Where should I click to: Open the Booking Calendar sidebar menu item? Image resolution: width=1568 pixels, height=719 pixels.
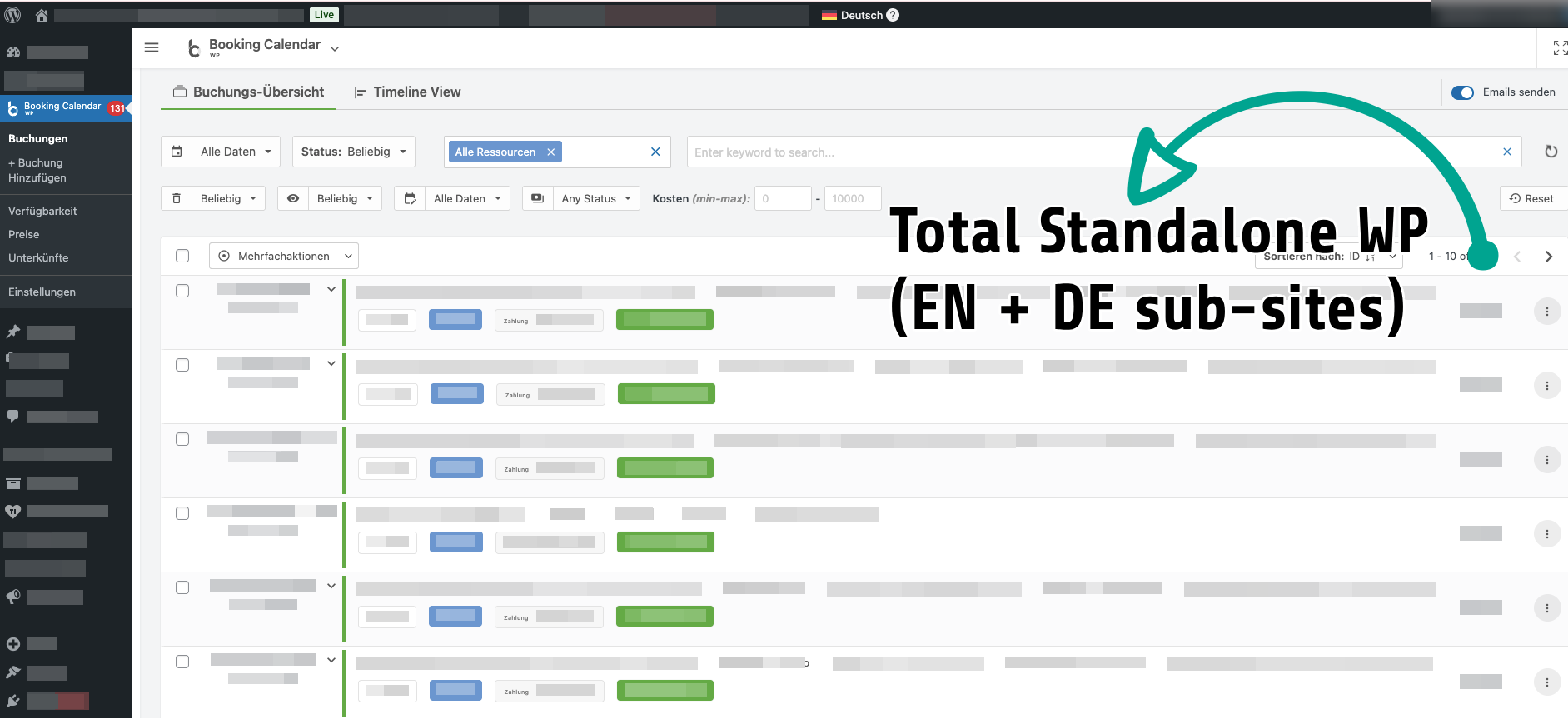(x=66, y=107)
